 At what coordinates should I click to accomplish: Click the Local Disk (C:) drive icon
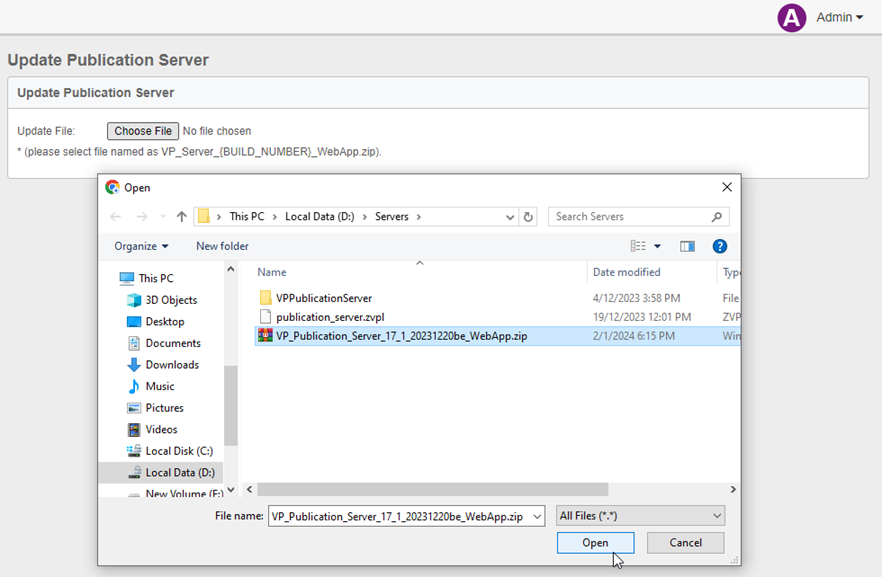point(134,451)
